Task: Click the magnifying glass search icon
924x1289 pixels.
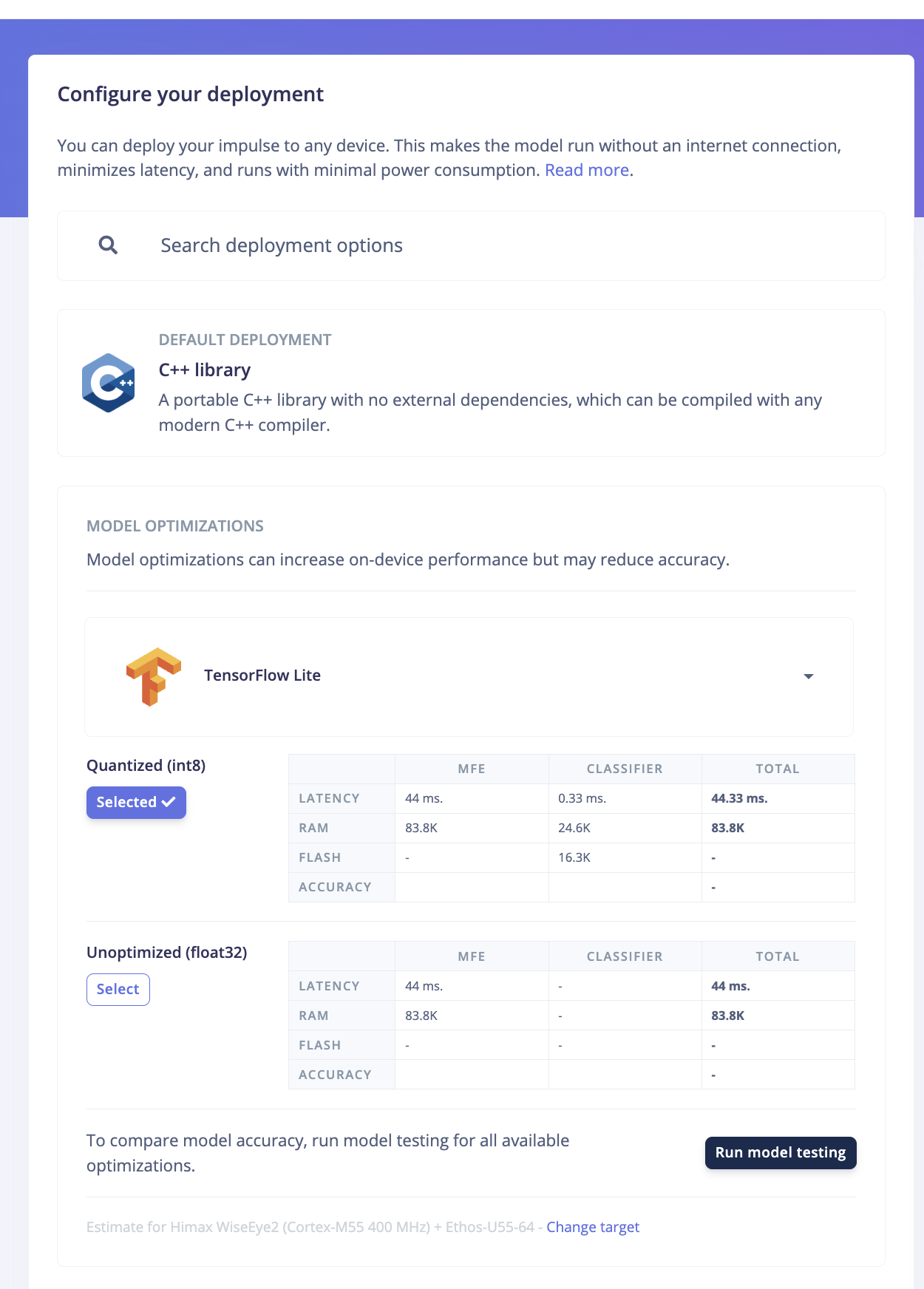Action: pos(108,245)
